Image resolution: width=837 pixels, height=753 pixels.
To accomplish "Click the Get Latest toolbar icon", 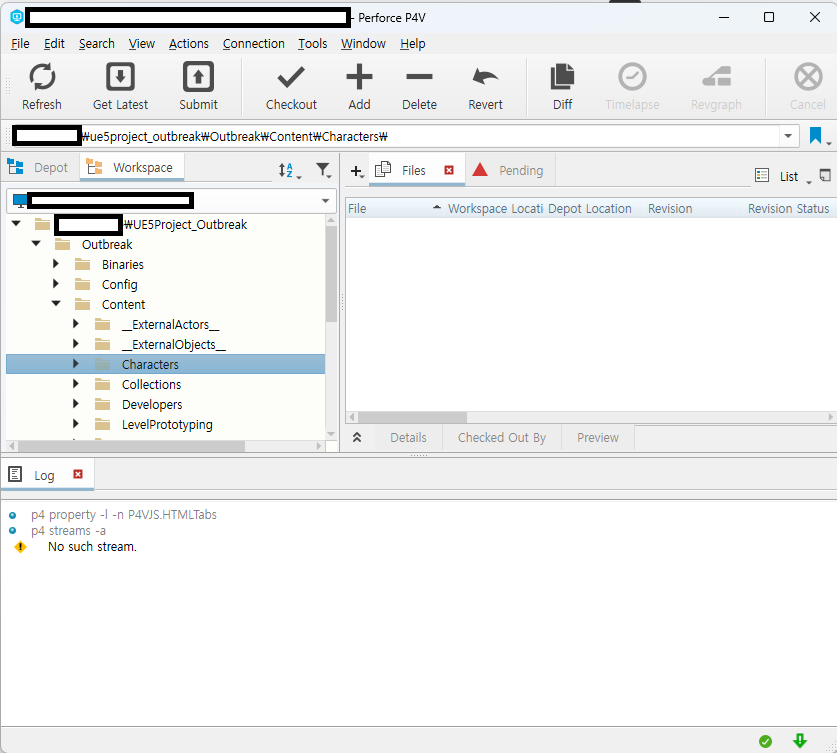I will [x=120, y=77].
